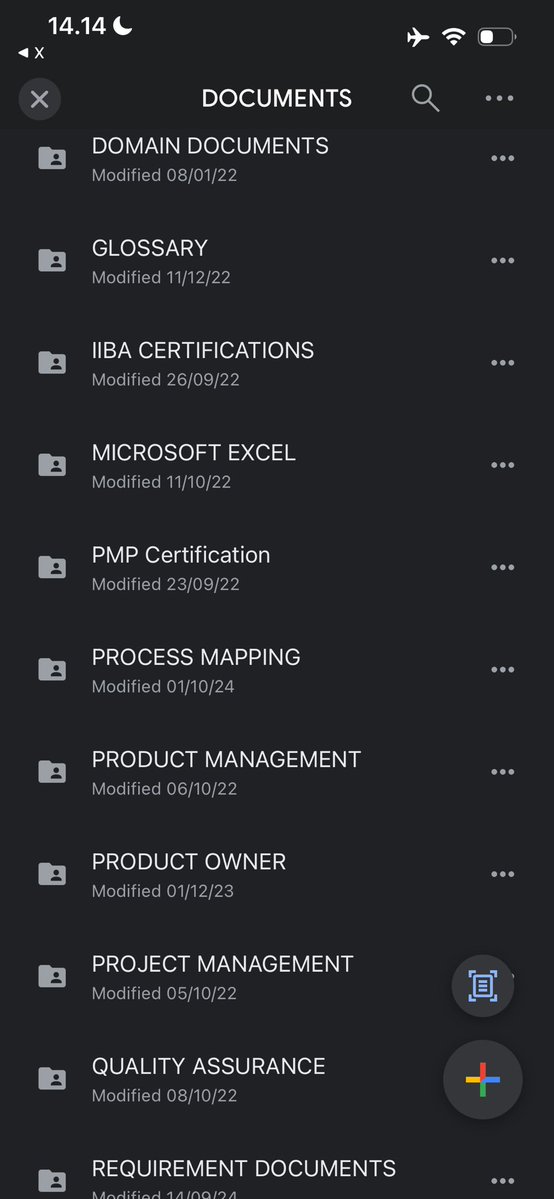
Task: Open options for PRODUCT MANAGEMENT folder
Action: pyautogui.click(x=503, y=772)
